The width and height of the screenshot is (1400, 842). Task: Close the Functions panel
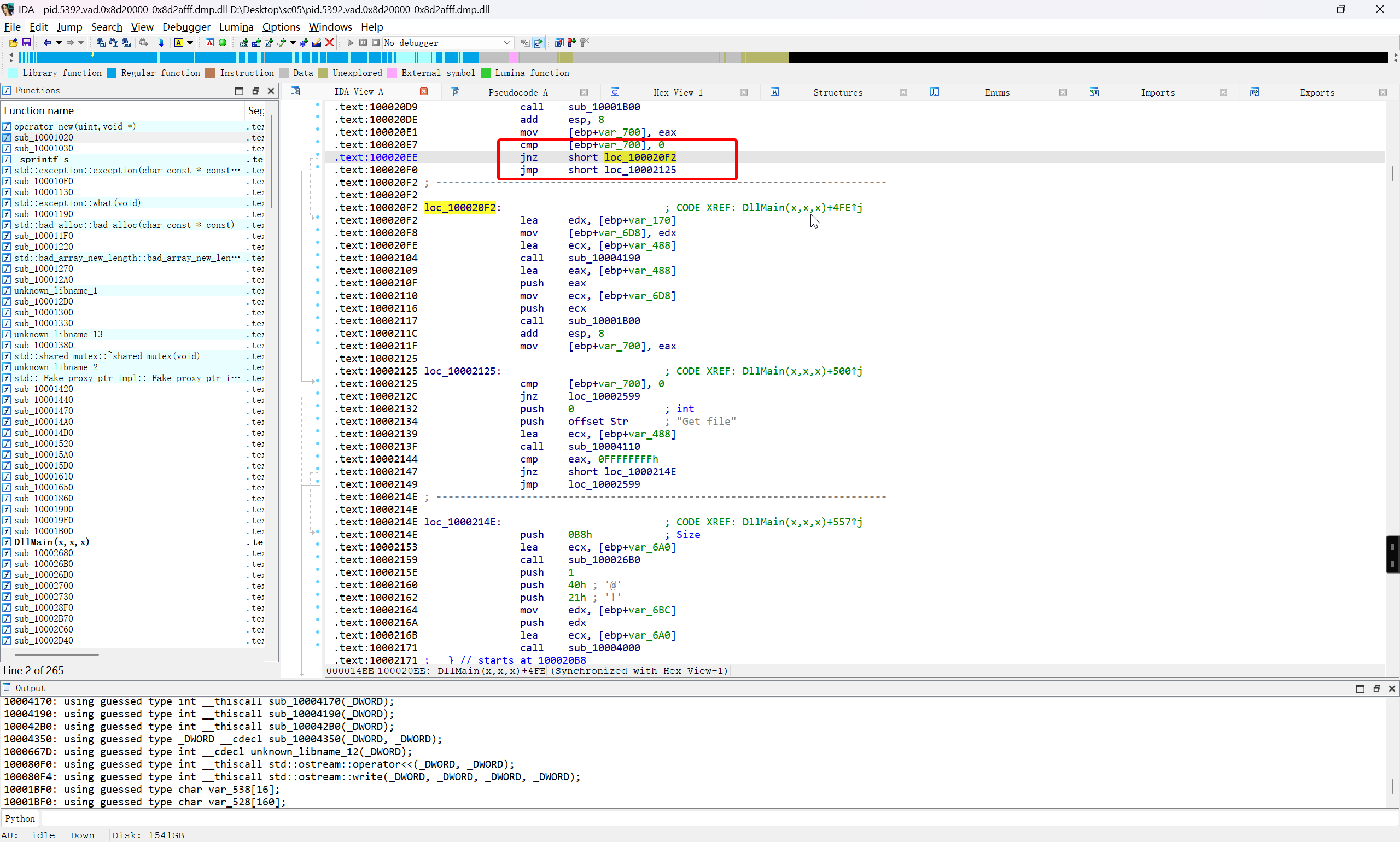click(x=271, y=91)
